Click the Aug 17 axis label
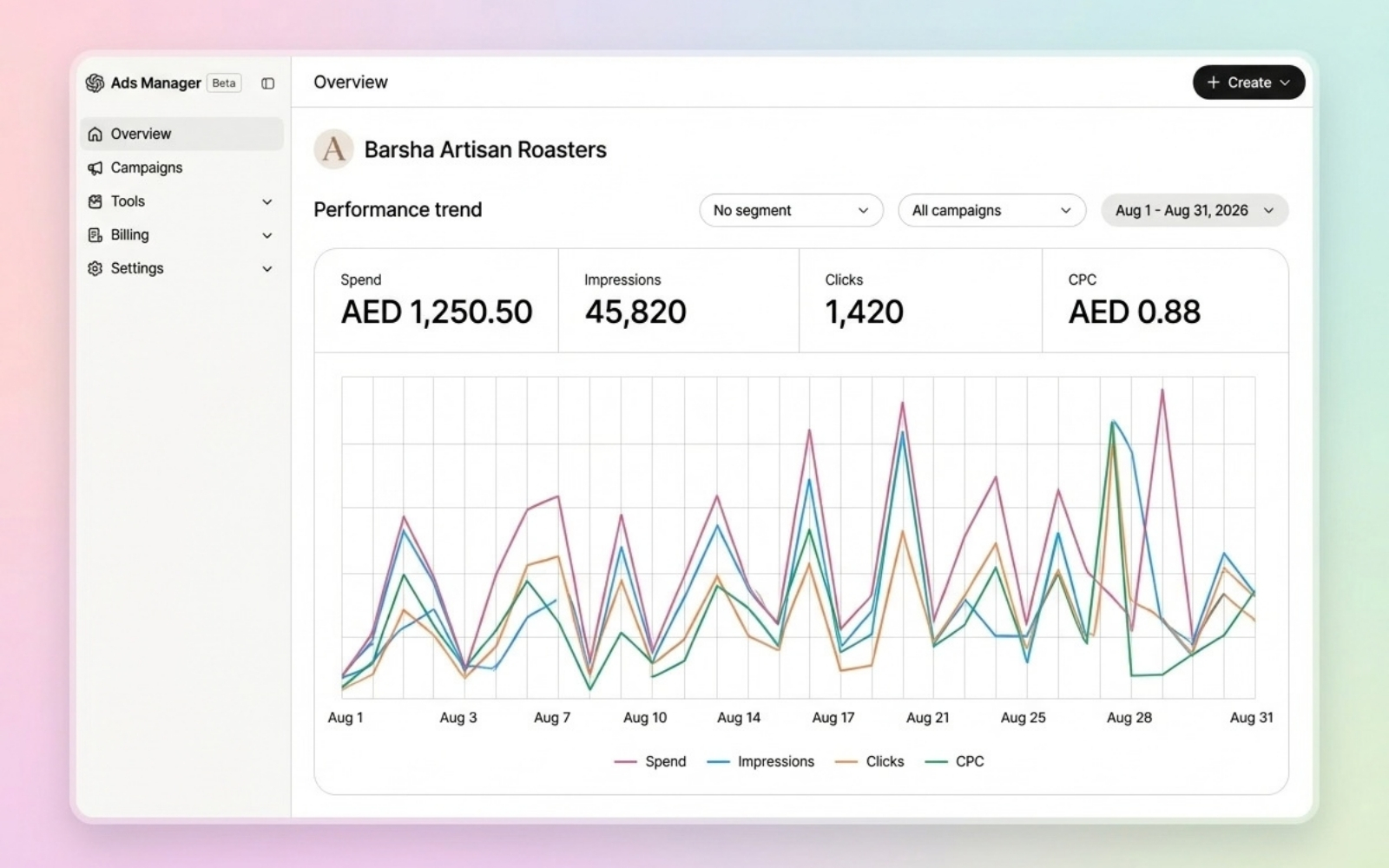Screen dimensions: 1389x868 833,718
